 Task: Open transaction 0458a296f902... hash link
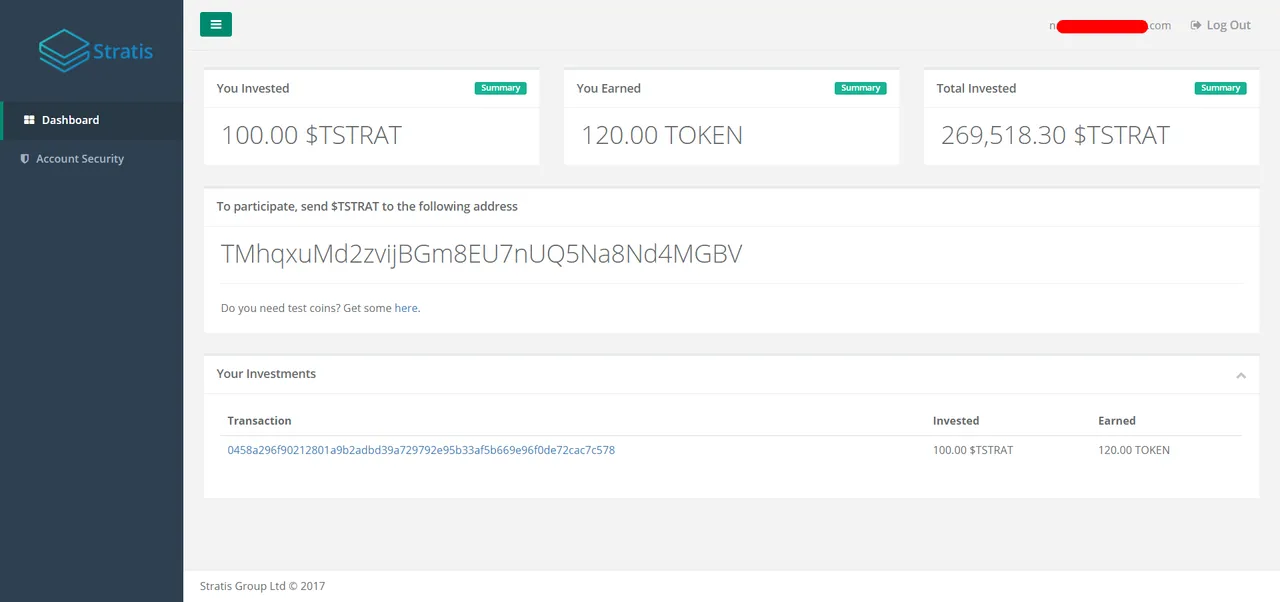tap(421, 450)
